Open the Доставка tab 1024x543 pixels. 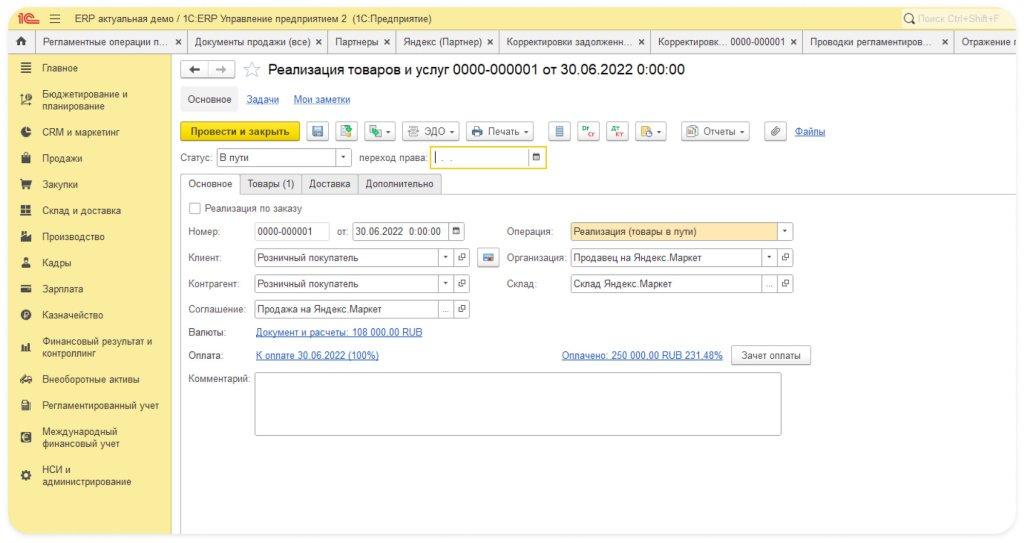click(x=330, y=184)
